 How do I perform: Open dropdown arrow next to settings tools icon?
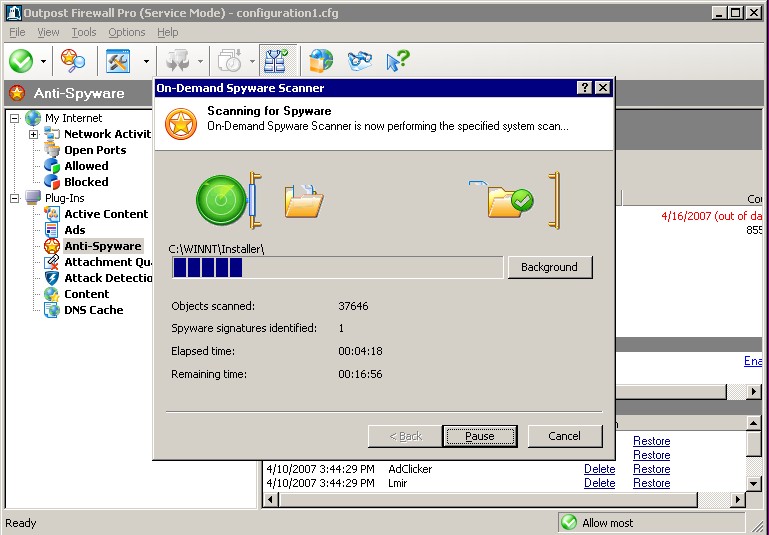coord(146,62)
